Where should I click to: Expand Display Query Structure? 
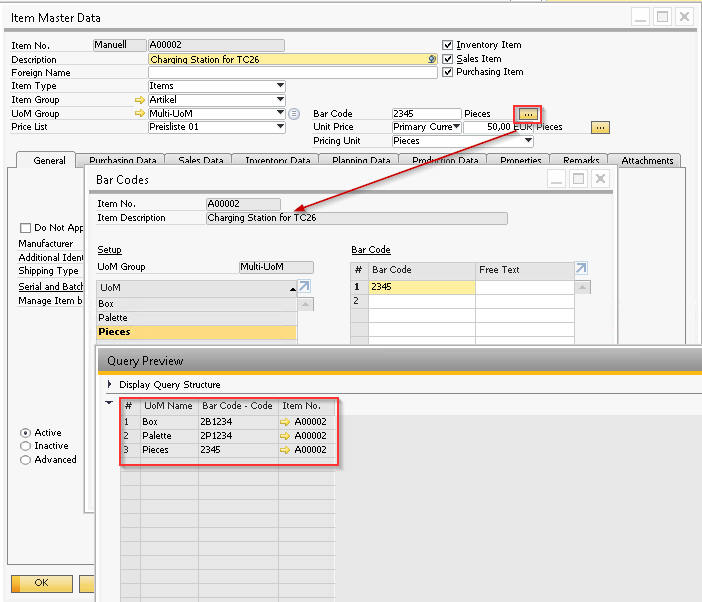[x=110, y=384]
